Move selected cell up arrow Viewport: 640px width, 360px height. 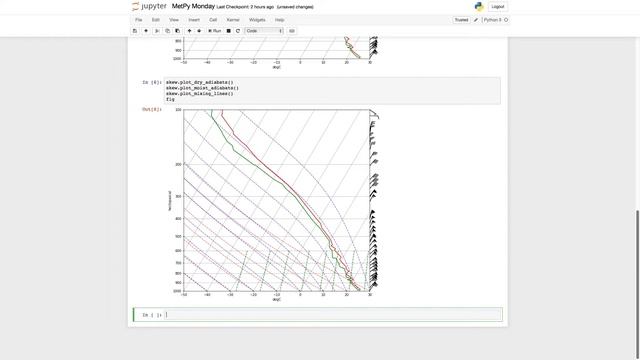(189, 31)
